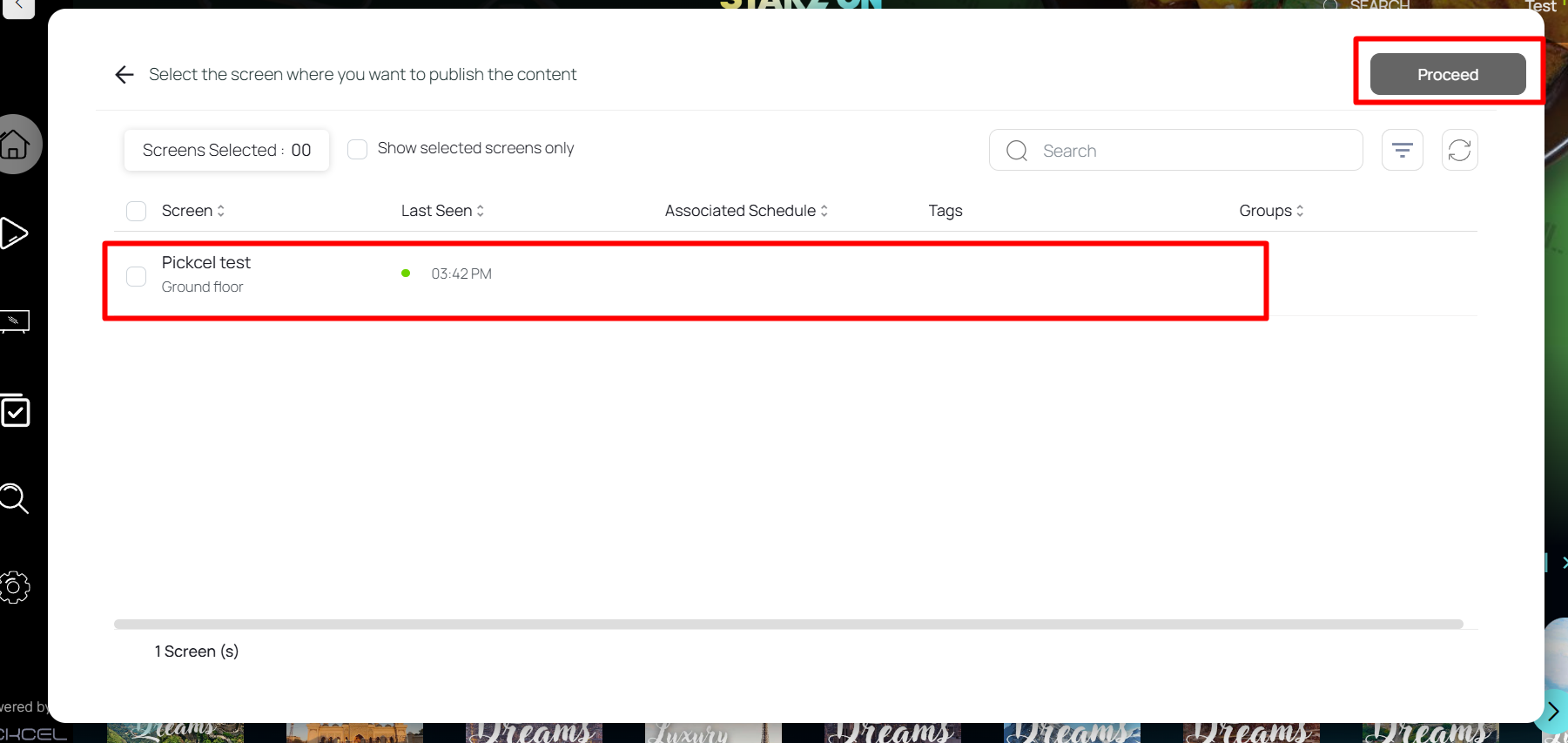This screenshot has width=1568, height=743.
Task: Sort by the Last Seen column
Action: click(x=442, y=211)
